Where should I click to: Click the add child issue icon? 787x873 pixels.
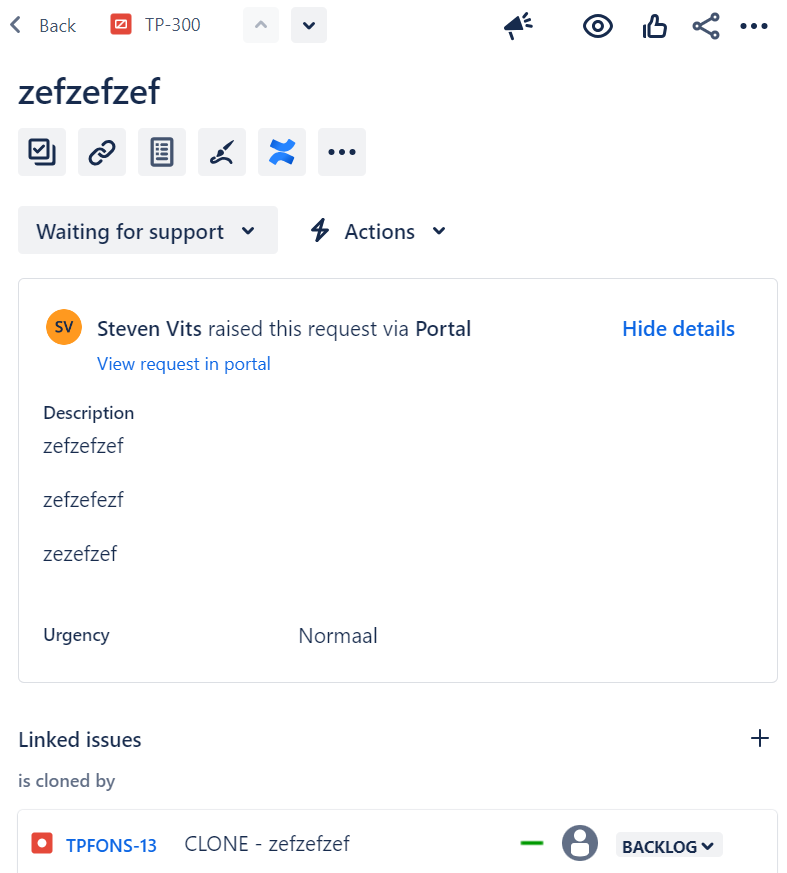click(x=42, y=152)
